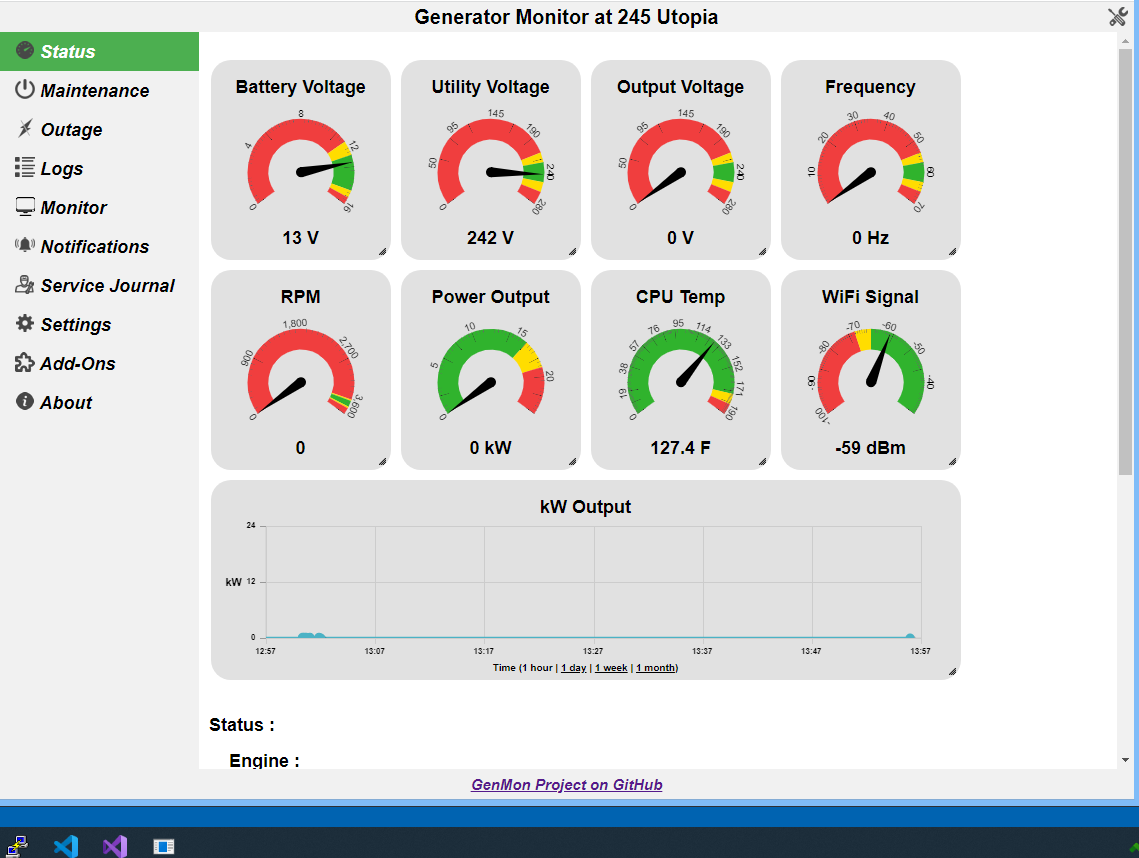Open the Service Journal page
This screenshot has width=1139, height=858.
coord(99,286)
